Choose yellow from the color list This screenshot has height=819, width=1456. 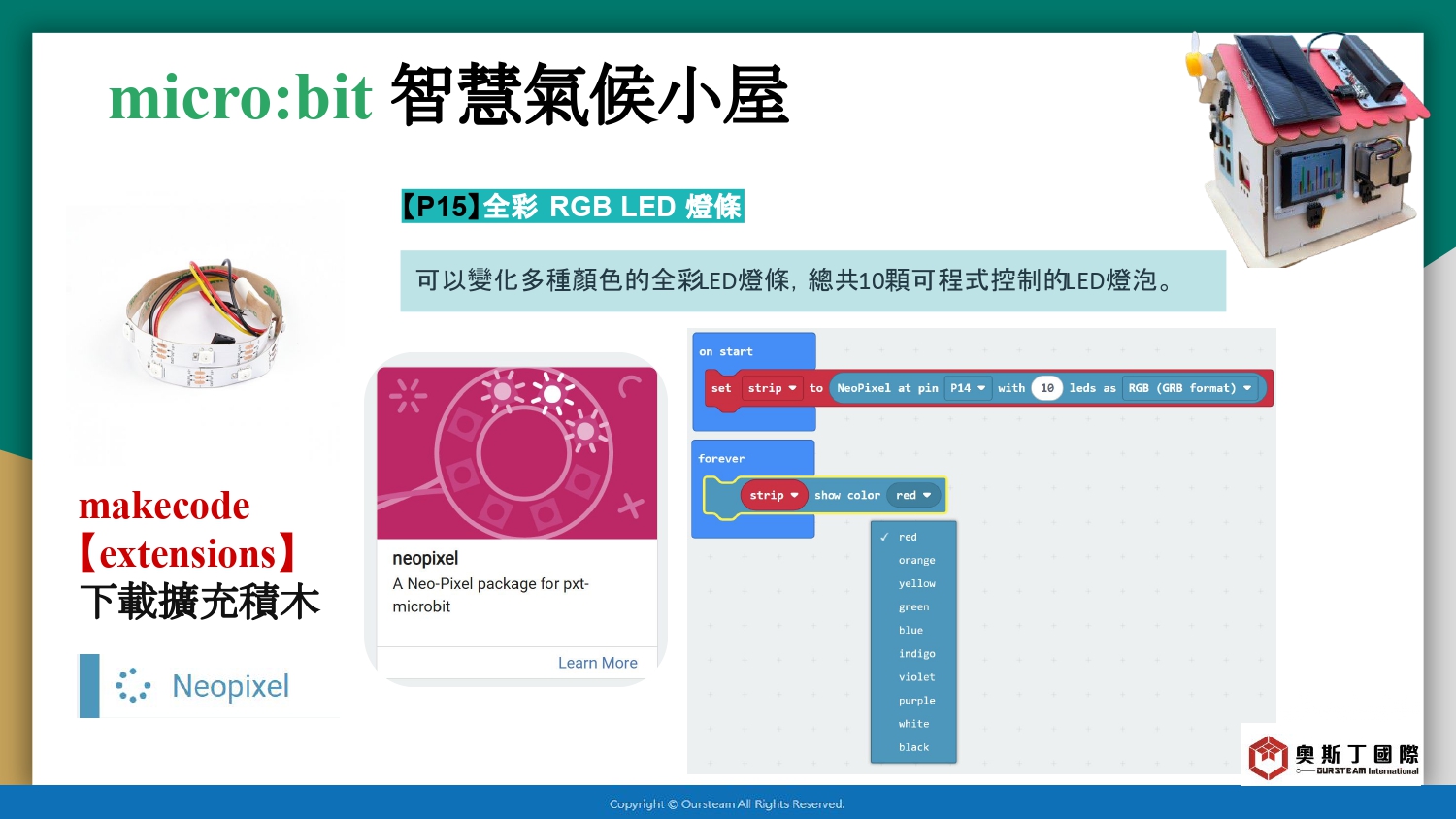coord(916,583)
